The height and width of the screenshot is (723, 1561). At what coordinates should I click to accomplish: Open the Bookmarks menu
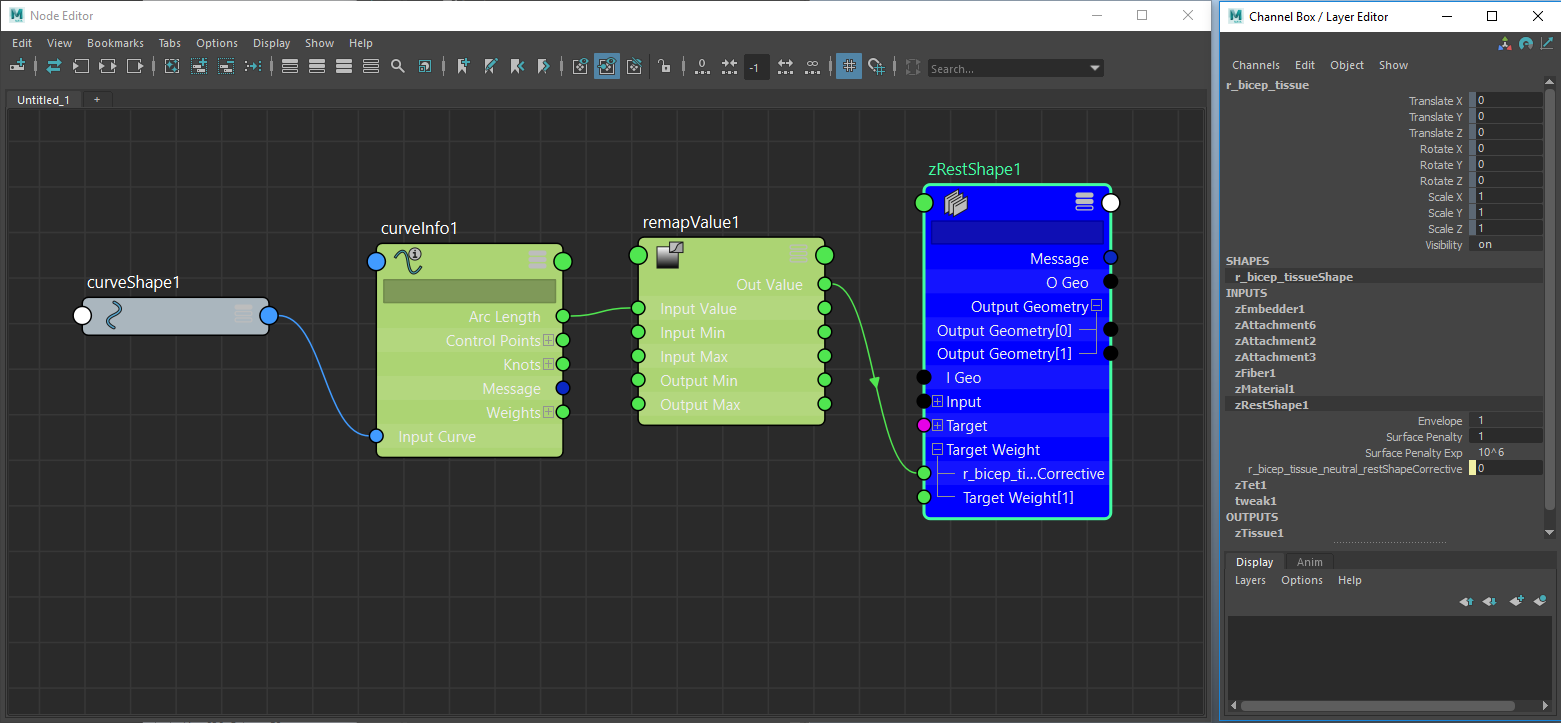(115, 43)
